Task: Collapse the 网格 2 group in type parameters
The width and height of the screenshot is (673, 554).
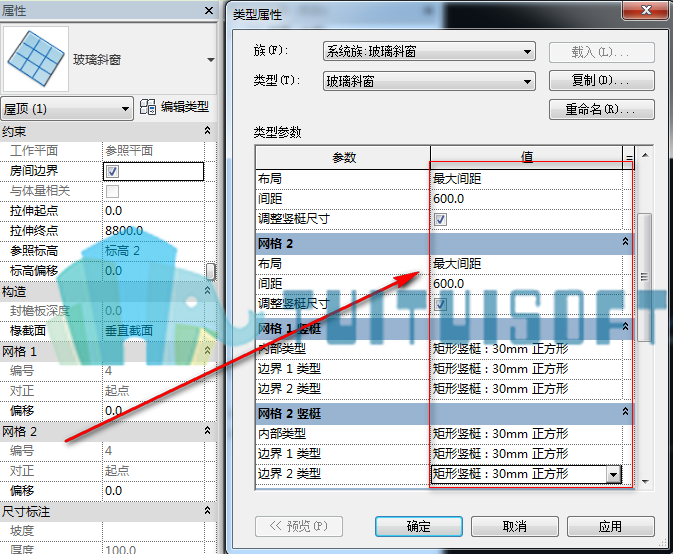Action: pos(625,242)
